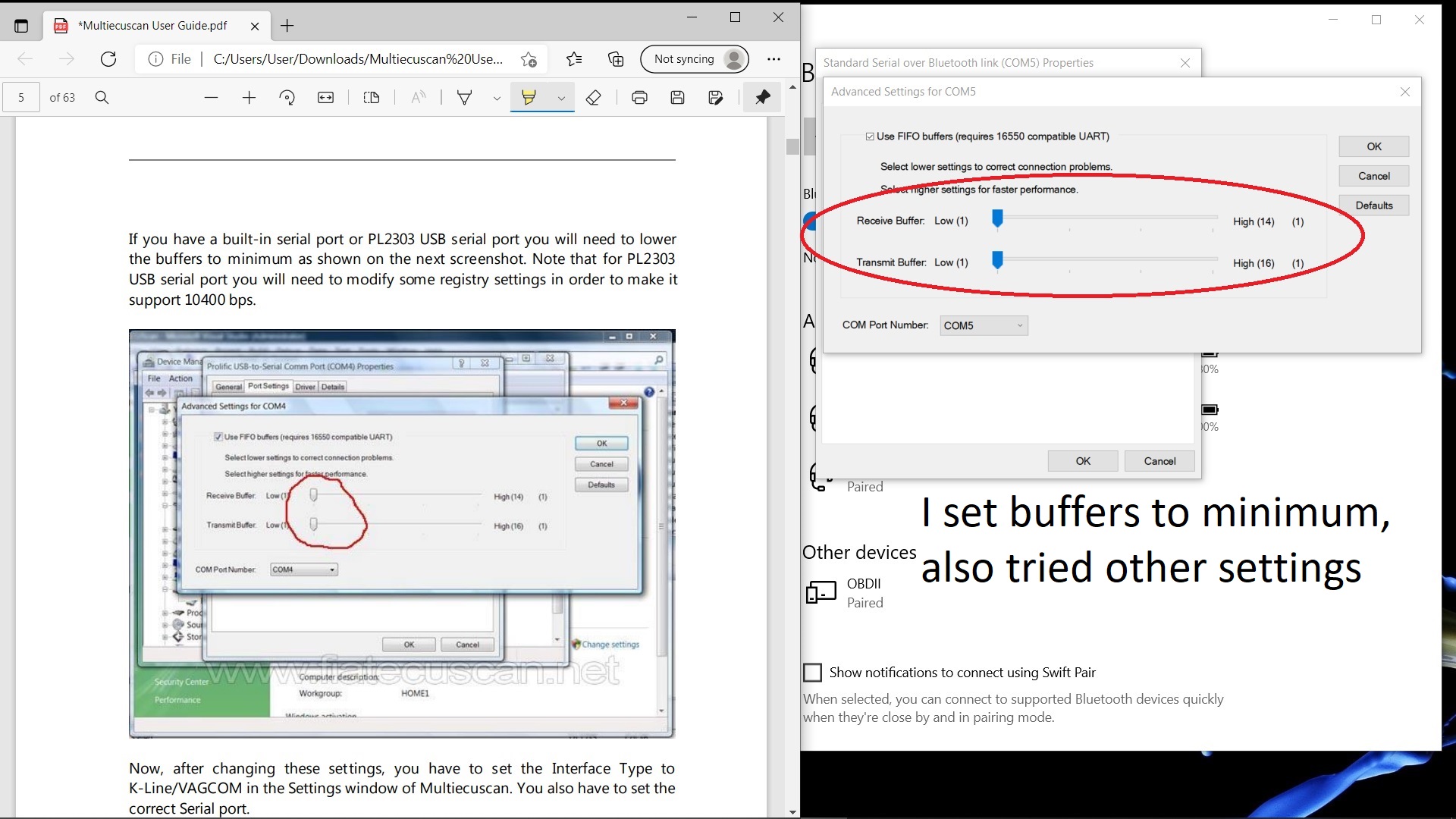Rotate the PDF page
1456x819 pixels.
287,97
